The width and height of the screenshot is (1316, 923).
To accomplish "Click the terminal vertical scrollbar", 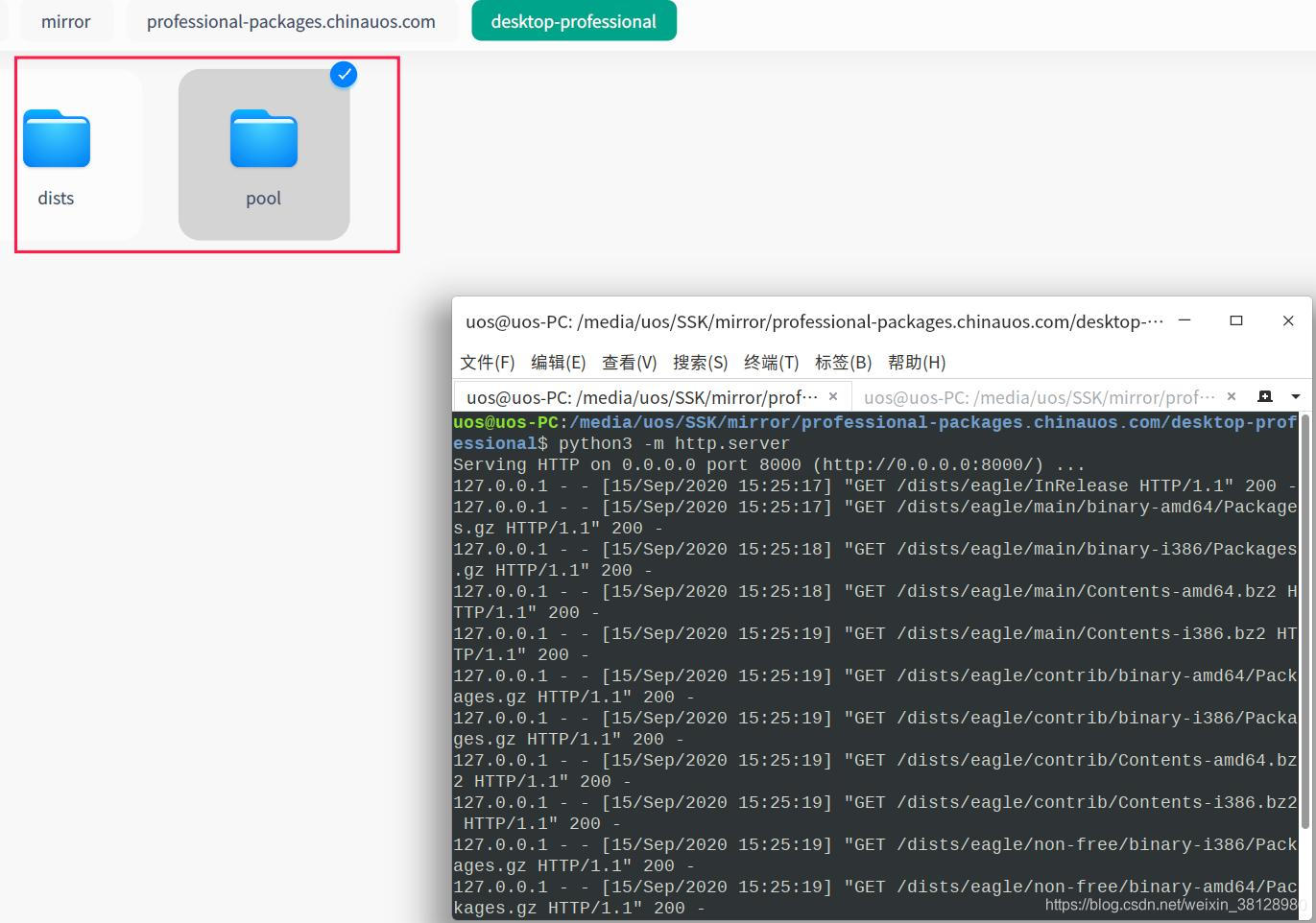I will pyautogui.click(x=1304, y=624).
